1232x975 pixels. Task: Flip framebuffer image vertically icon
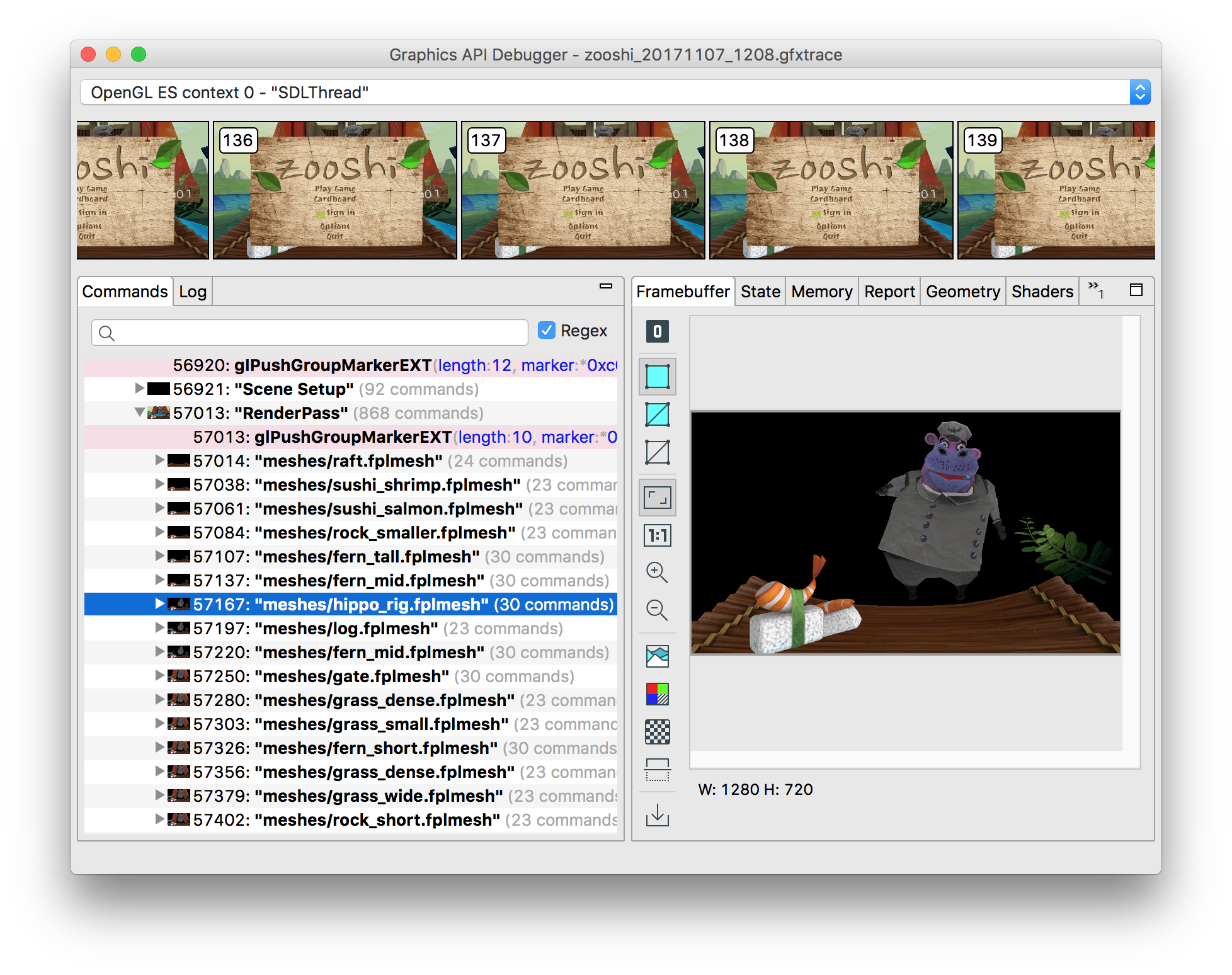(657, 770)
